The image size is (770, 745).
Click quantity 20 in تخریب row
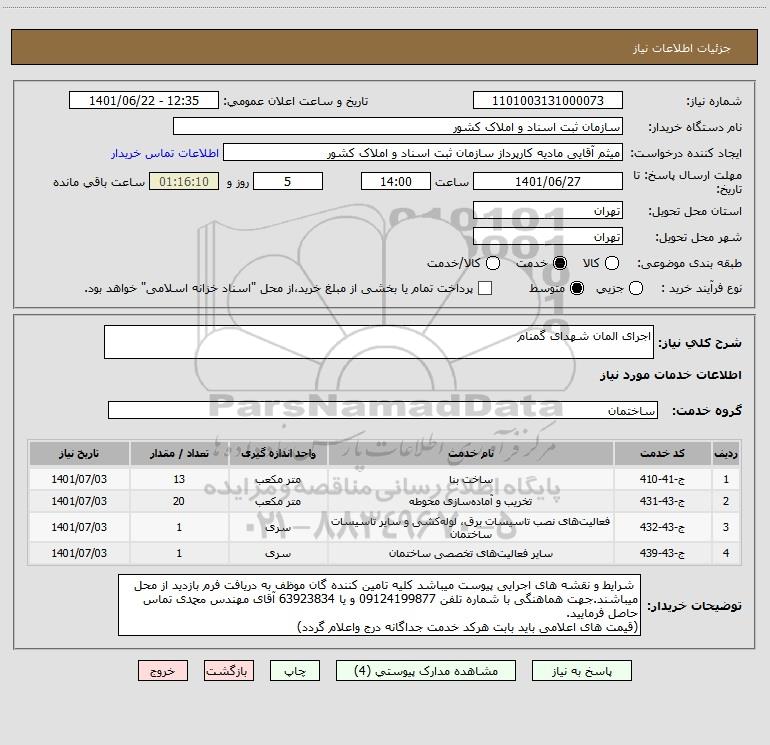179,501
